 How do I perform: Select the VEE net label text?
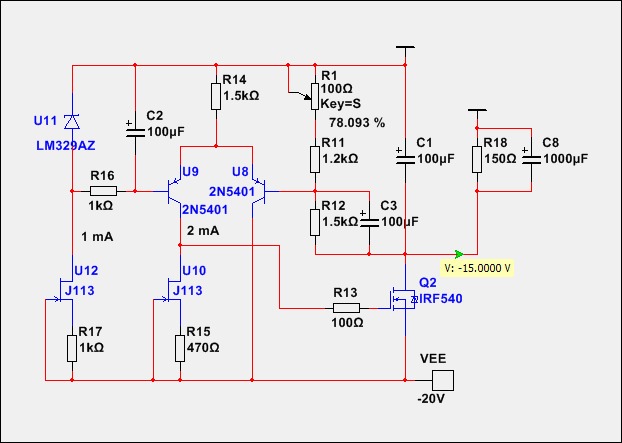coord(433,359)
